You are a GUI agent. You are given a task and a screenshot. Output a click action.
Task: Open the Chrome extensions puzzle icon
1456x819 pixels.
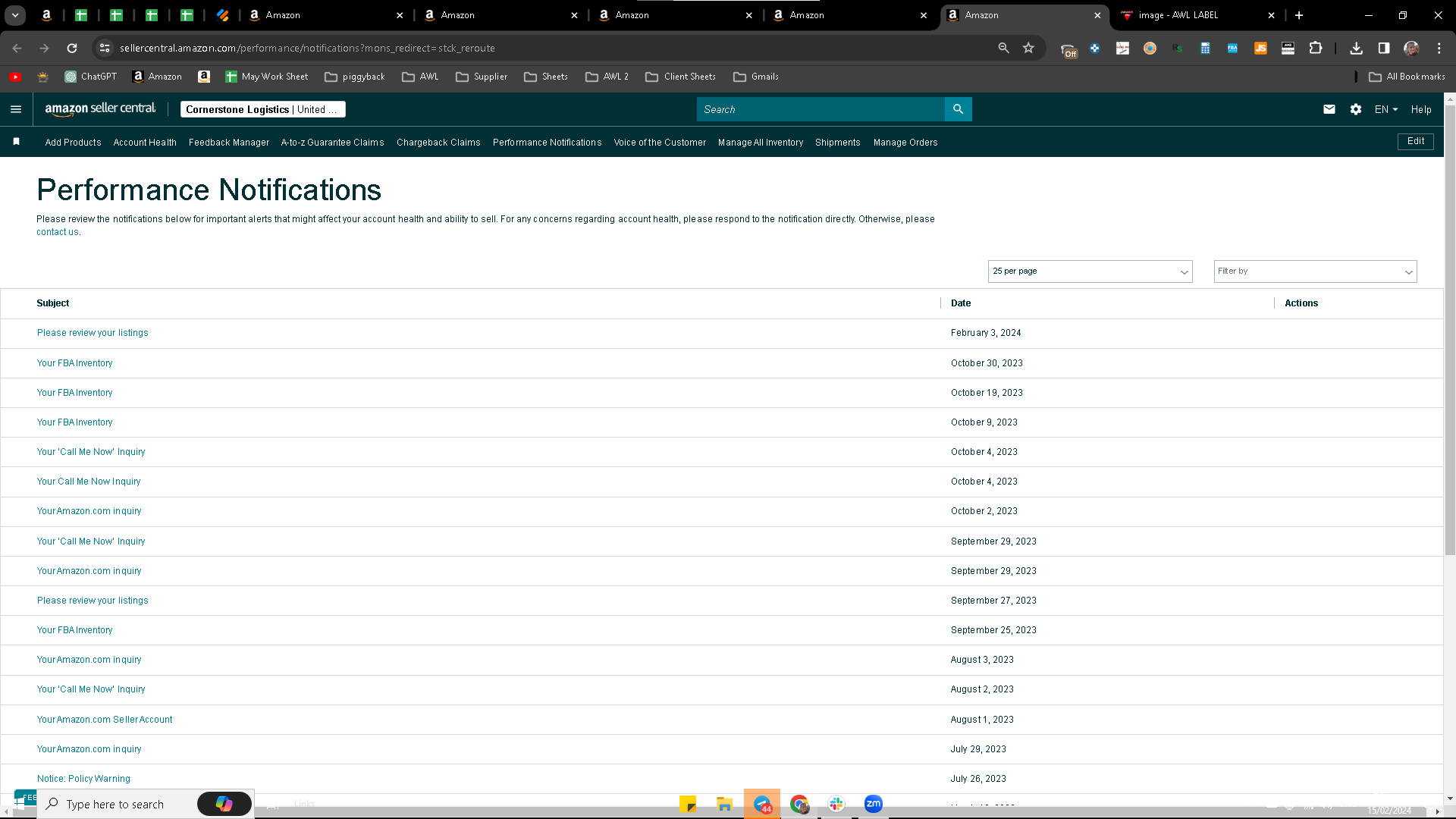pos(1316,48)
